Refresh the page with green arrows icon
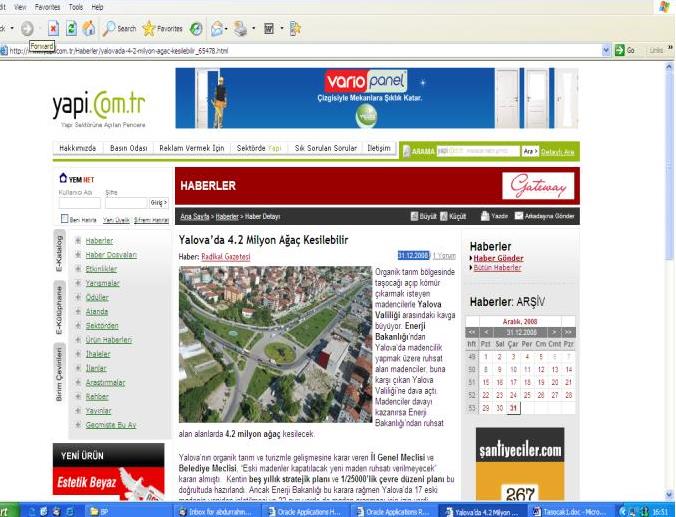Screen dimensions: 676x517 coord(71,28)
